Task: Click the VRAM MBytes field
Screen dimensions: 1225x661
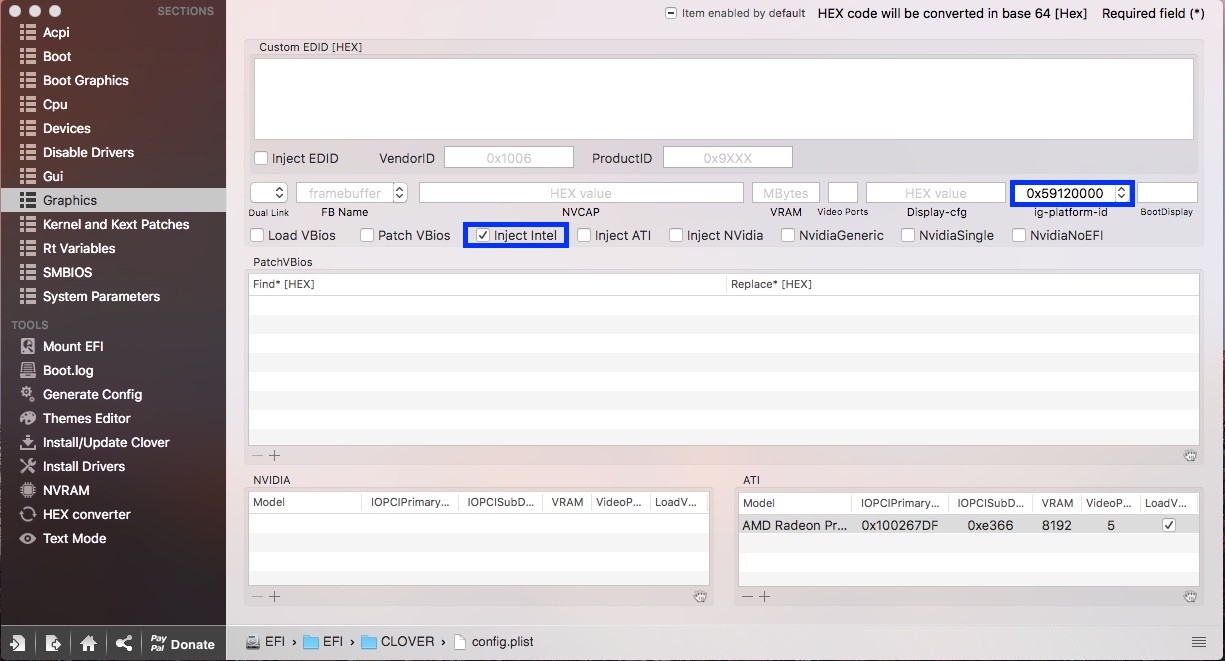Action: 786,193
